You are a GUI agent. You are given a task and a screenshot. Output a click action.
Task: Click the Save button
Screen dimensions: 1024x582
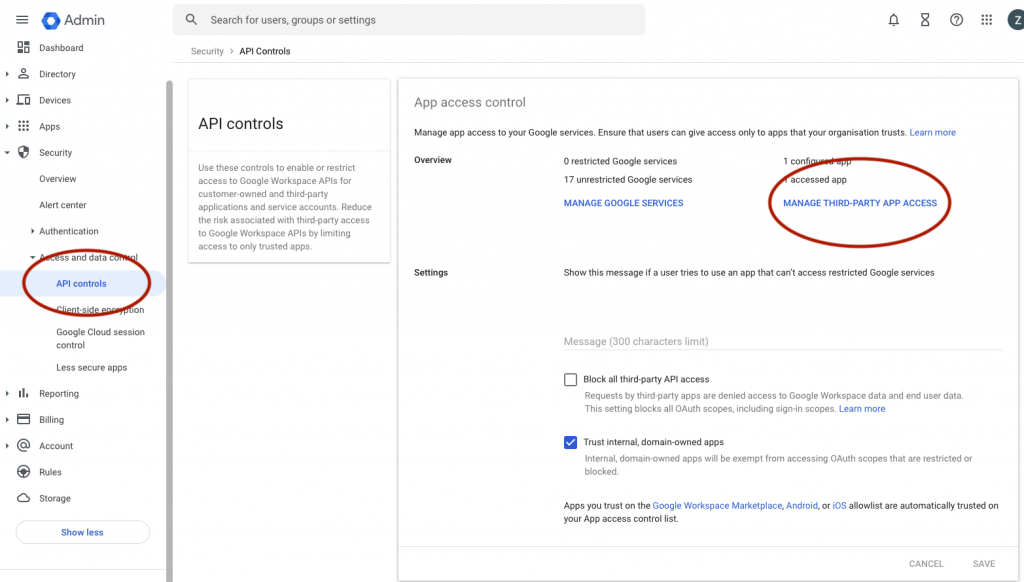pos(984,564)
